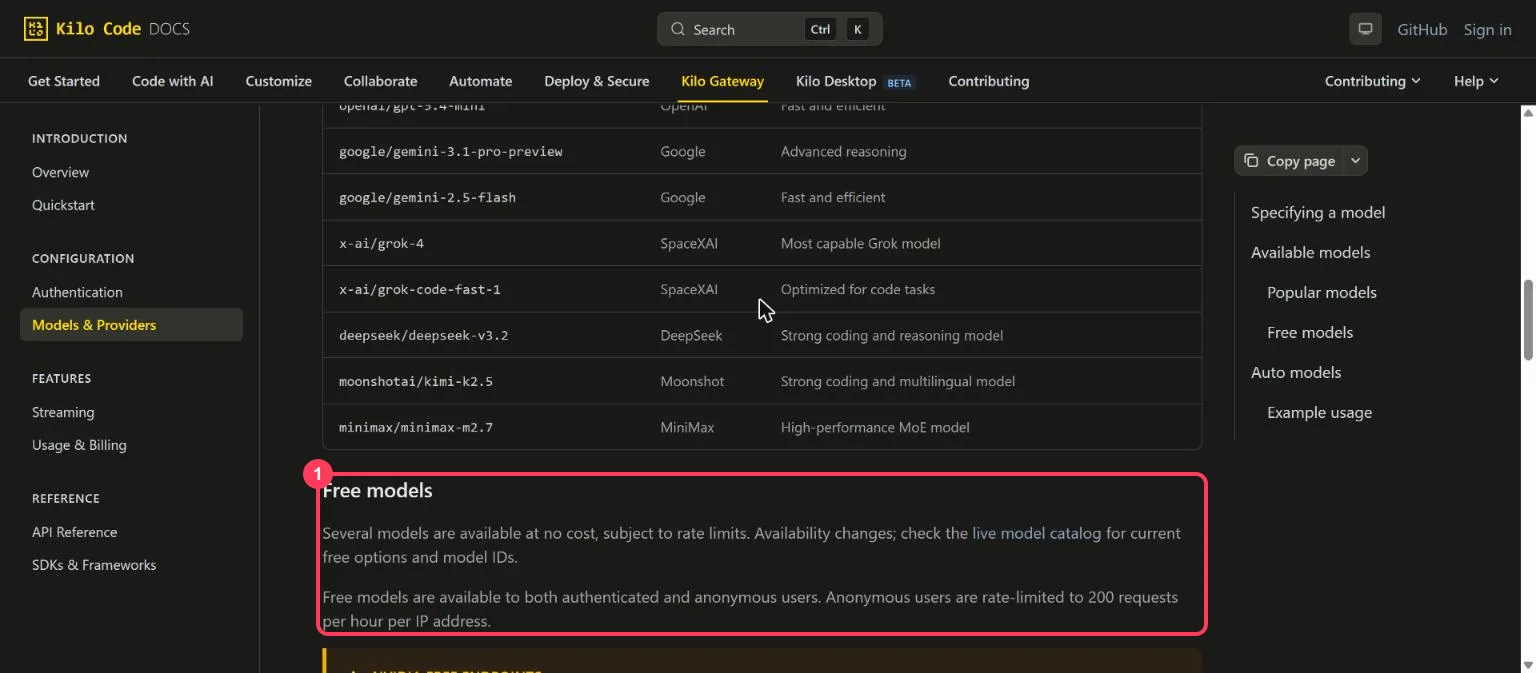The image size is (1536, 673).
Task: Click 'High-performance MoE model' description
Action: point(875,427)
